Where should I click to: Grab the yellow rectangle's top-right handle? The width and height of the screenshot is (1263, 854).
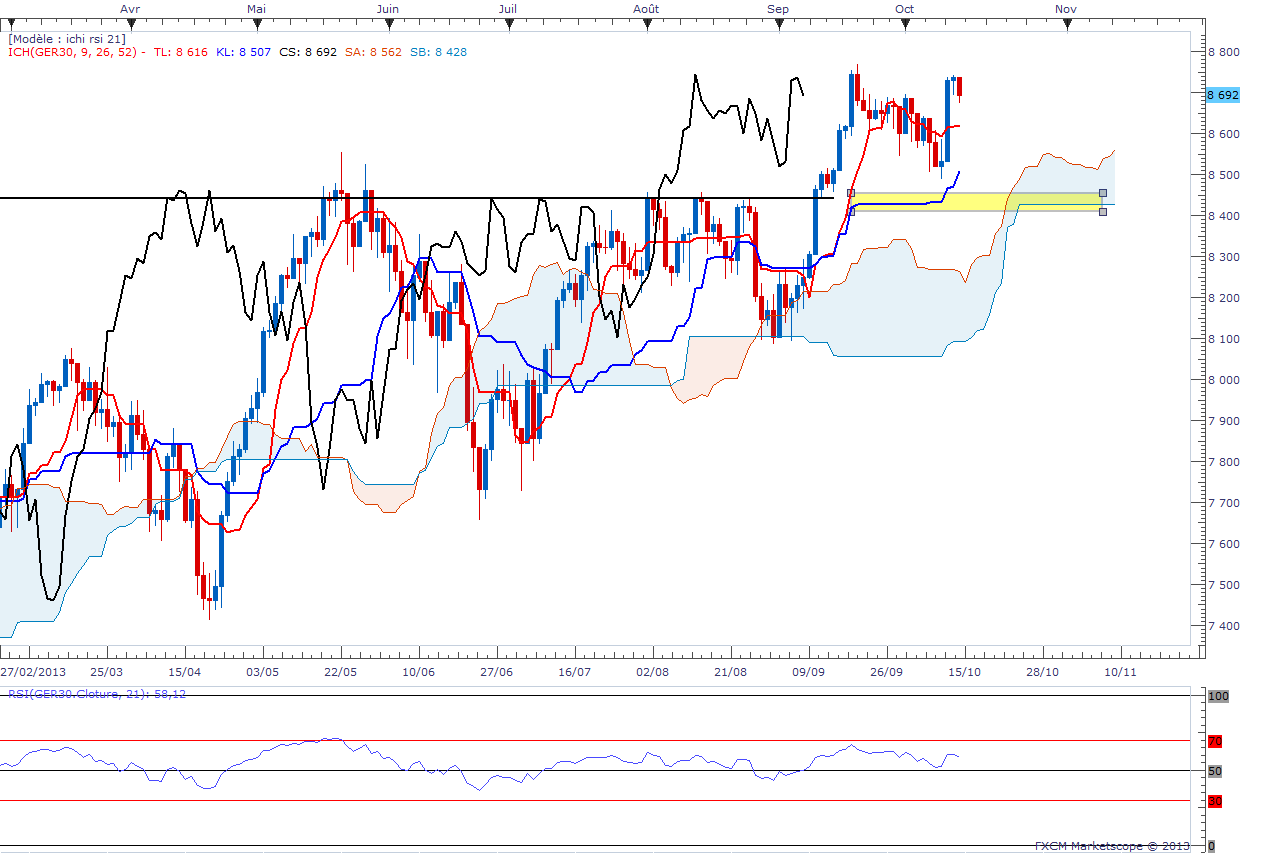(1103, 192)
